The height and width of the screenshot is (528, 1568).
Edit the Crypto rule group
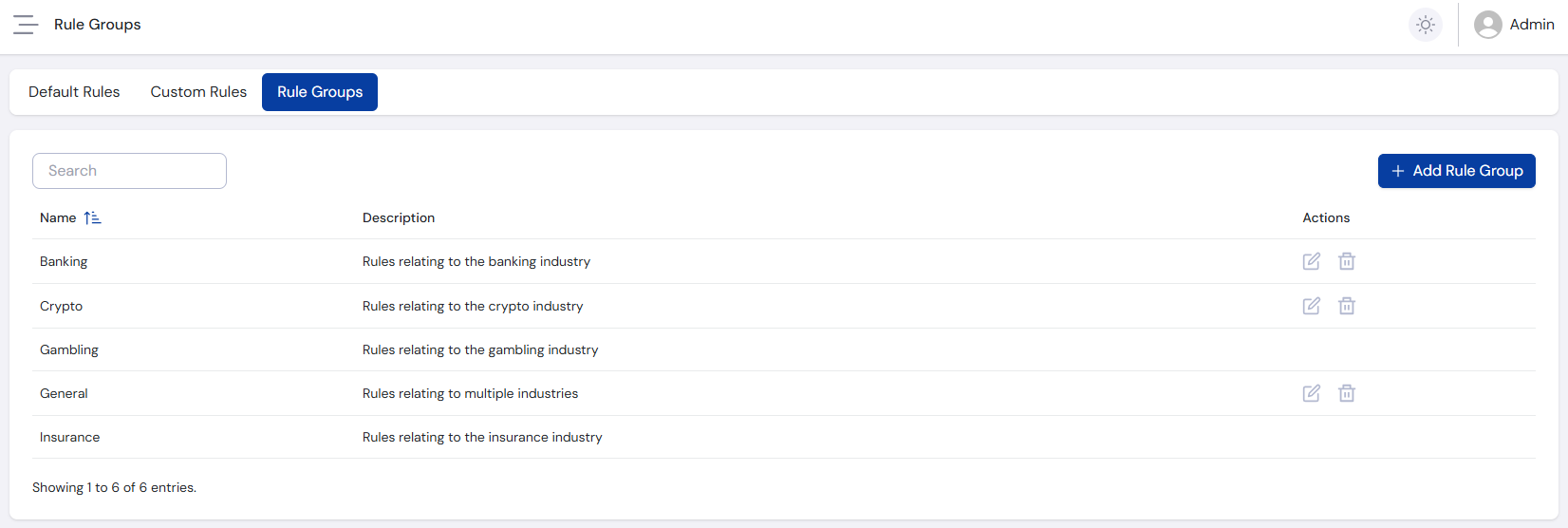pos(1311,306)
